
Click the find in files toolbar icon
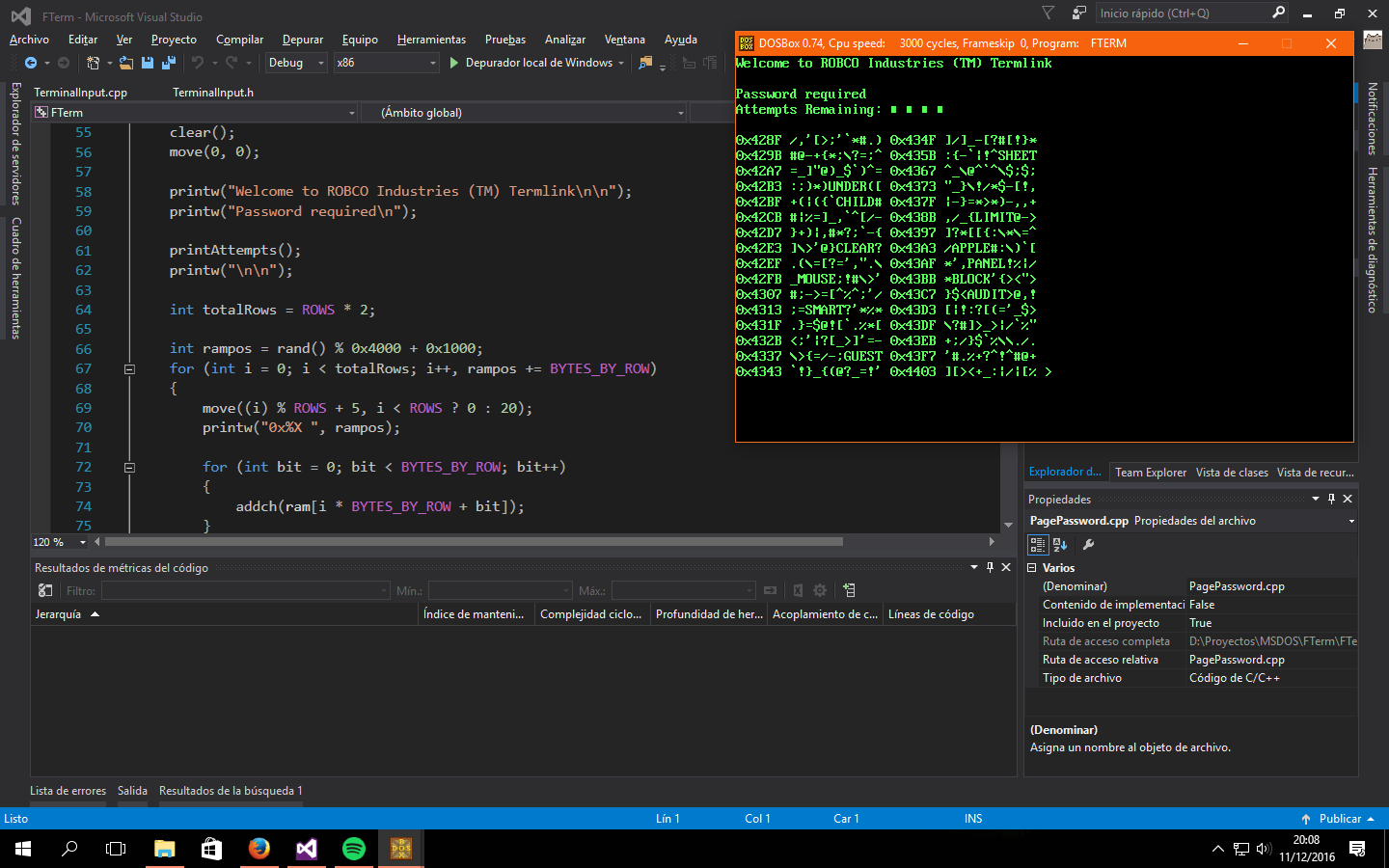coord(645,63)
